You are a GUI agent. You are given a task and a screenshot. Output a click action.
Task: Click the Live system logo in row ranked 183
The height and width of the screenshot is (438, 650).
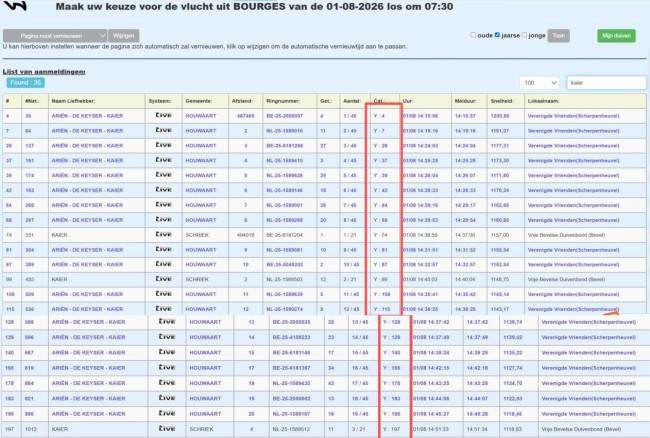(167, 398)
